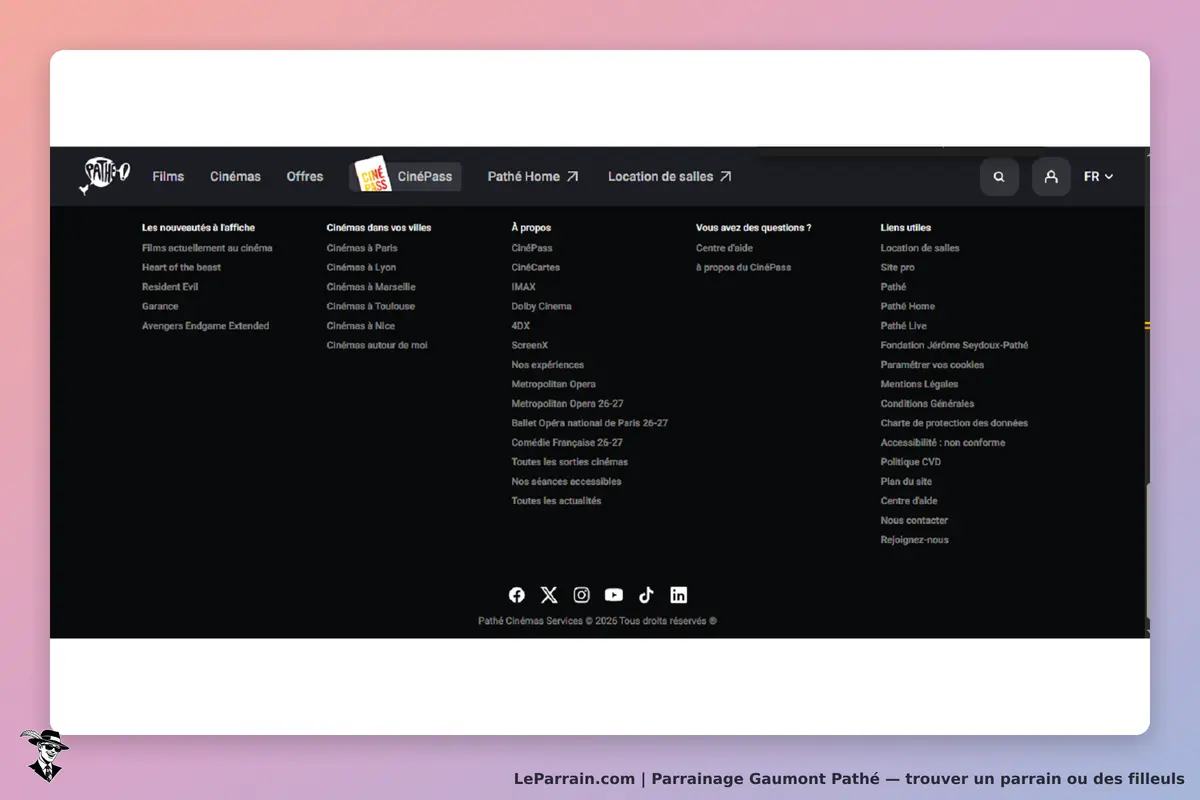
Task: Open the X (Twitter) social icon
Action: tap(549, 595)
